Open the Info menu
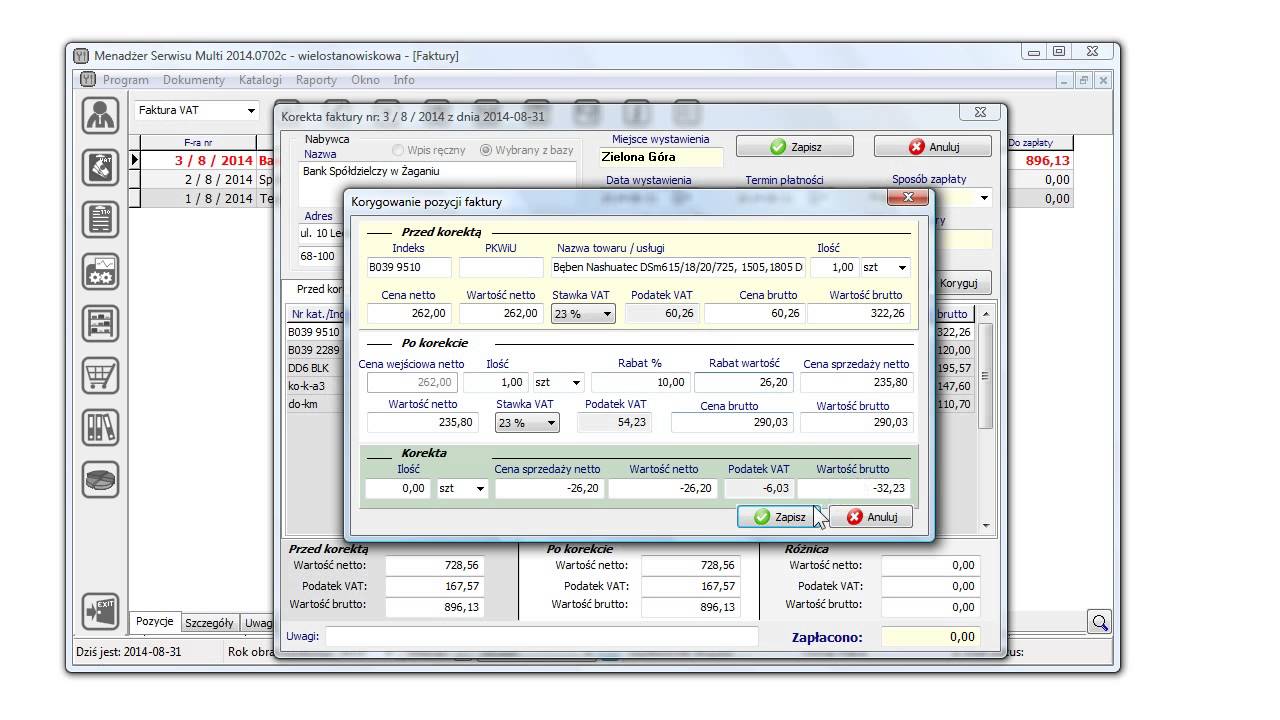 click(404, 80)
